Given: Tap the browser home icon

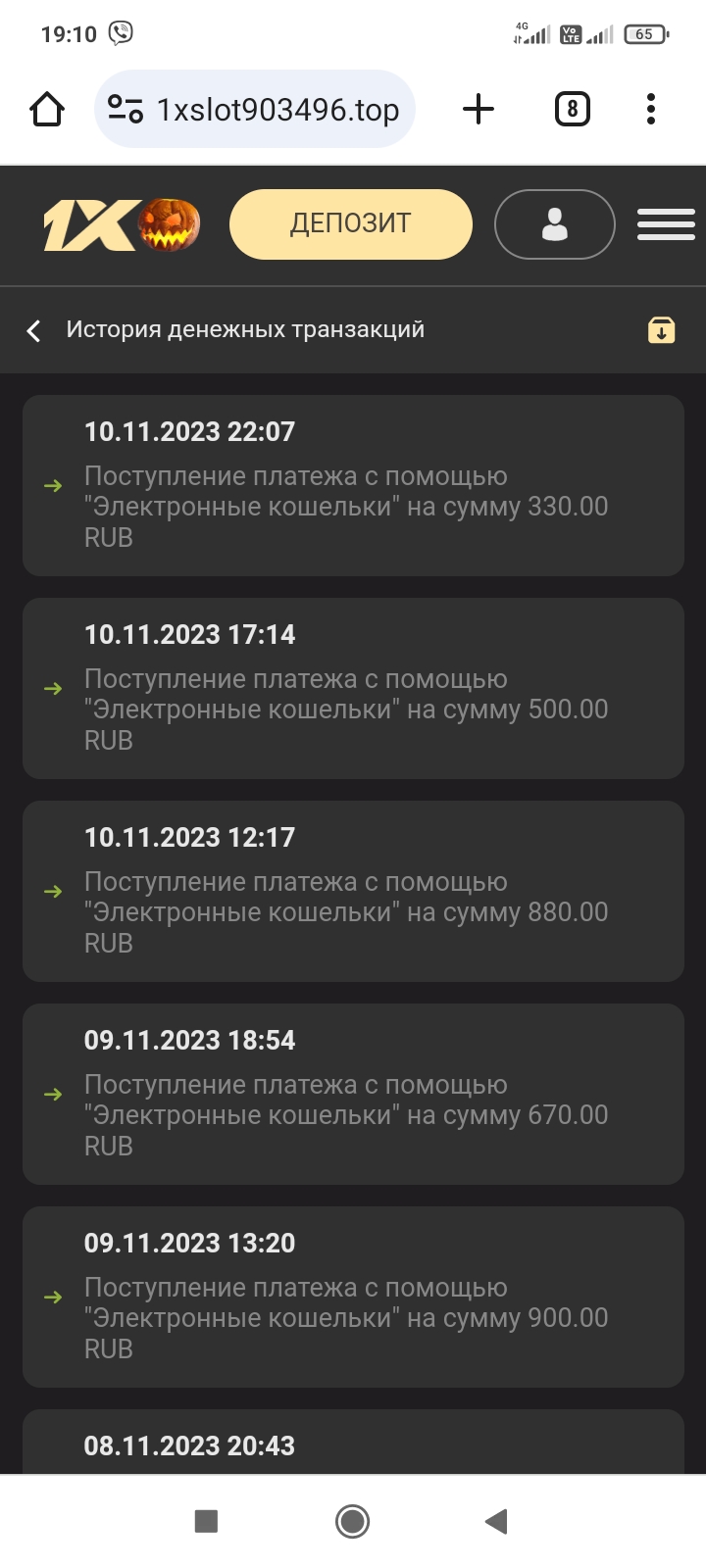Looking at the screenshot, I should coord(47,109).
